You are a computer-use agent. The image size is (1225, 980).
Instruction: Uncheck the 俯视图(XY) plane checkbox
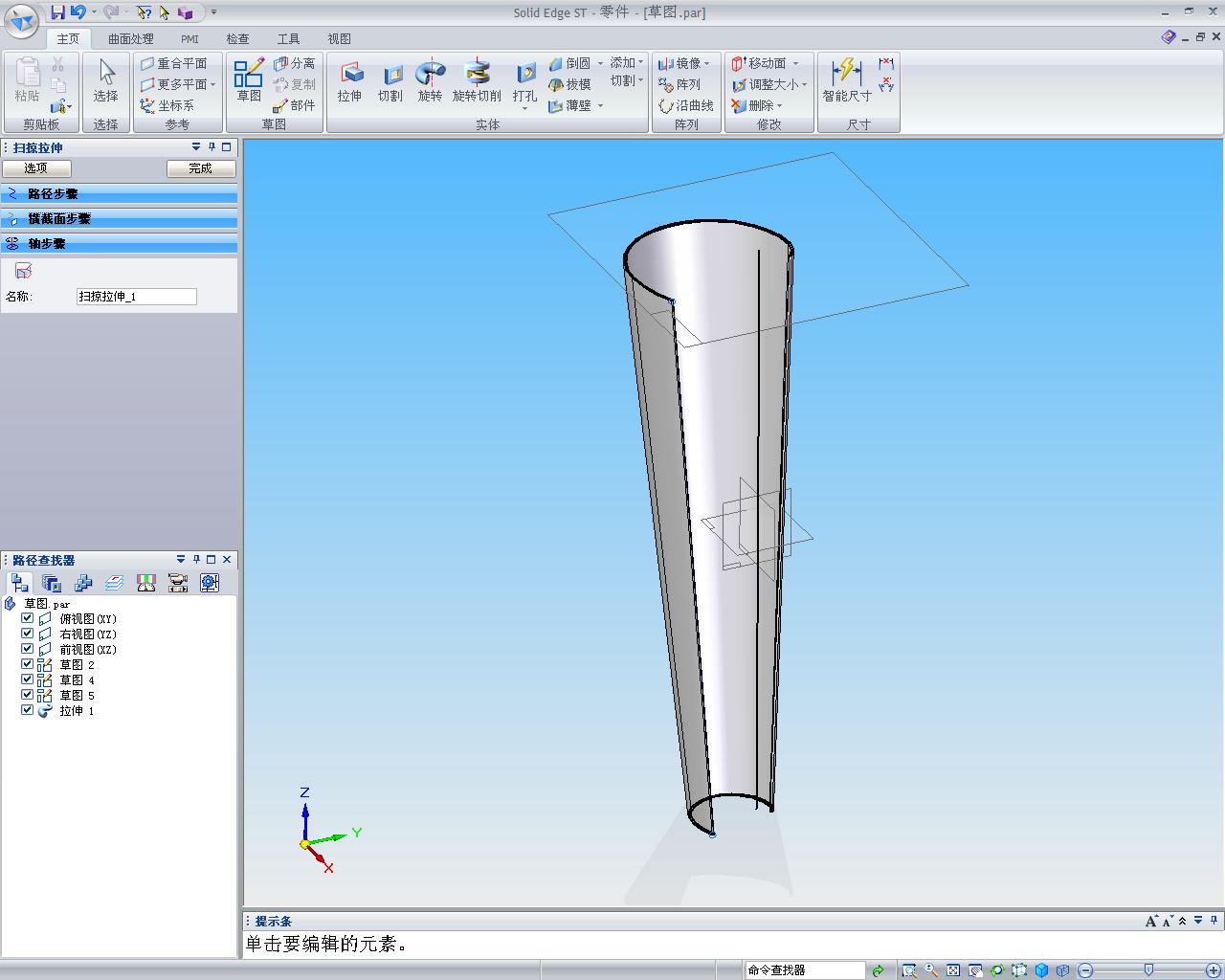pyautogui.click(x=27, y=618)
